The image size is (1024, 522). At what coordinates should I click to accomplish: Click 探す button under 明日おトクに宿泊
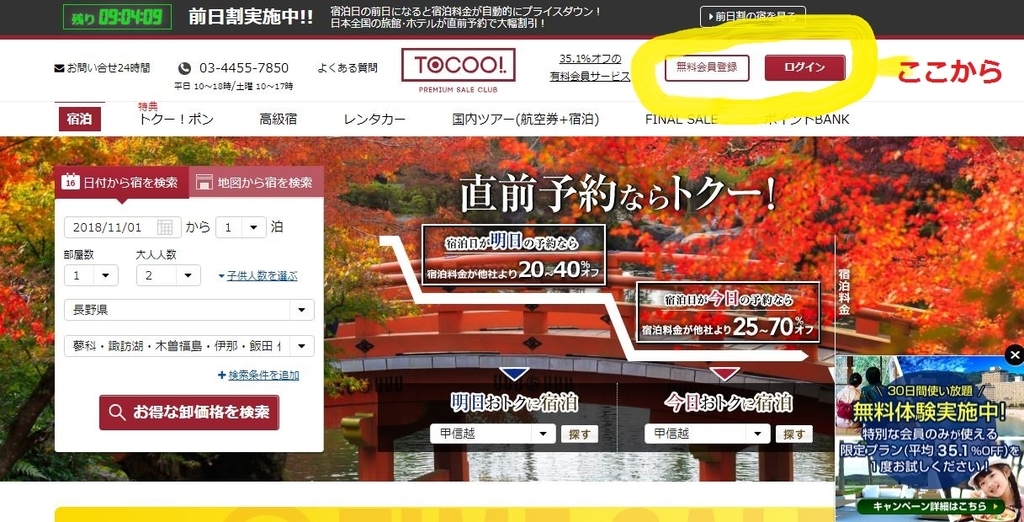tap(579, 434)
